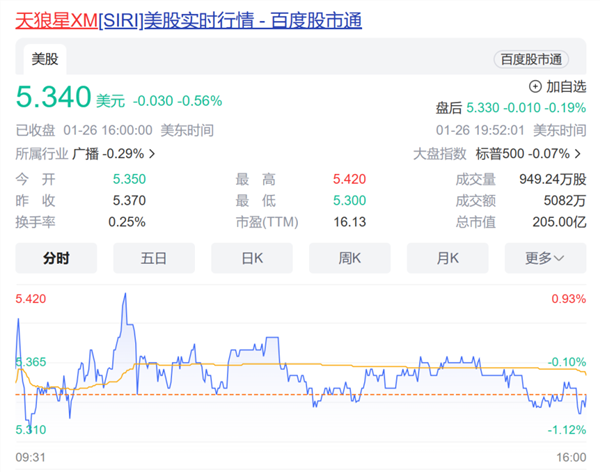Screen dimensions: 600x472
Task: Click the 总市值 205.00亿 value
Action: click(x=560, y=222)
